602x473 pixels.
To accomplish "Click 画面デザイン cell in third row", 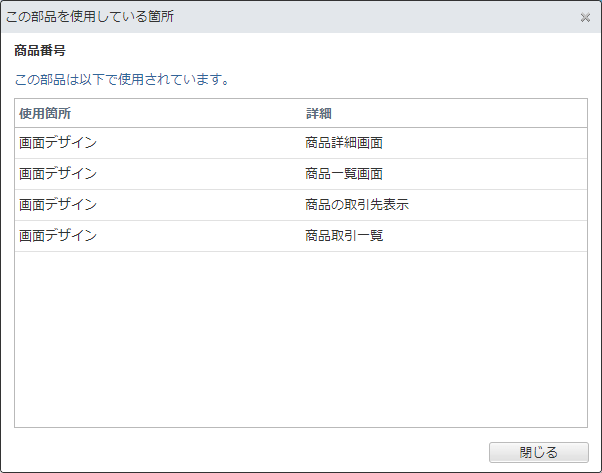I will point(58,205).
